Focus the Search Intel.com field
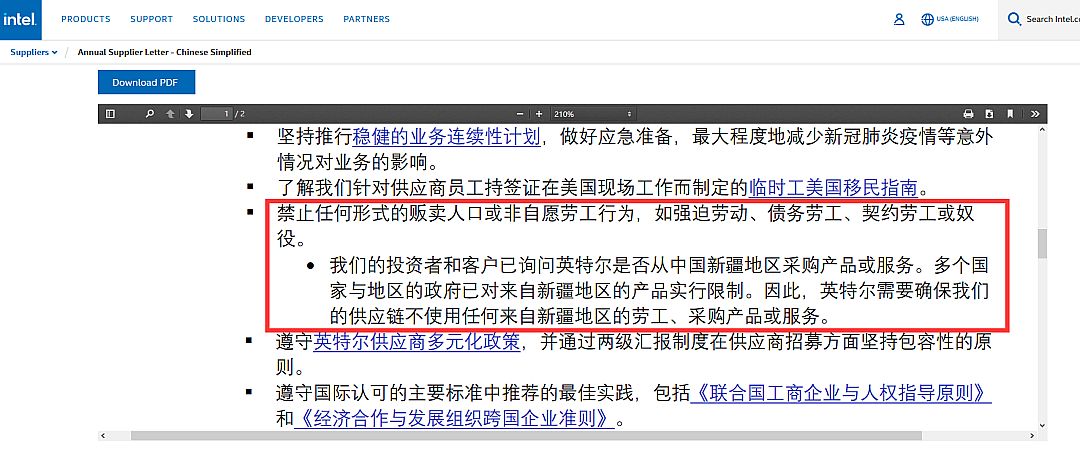Image resolution: width=1080 pixels, height=474 pixels. click(x=1052, y=19)
